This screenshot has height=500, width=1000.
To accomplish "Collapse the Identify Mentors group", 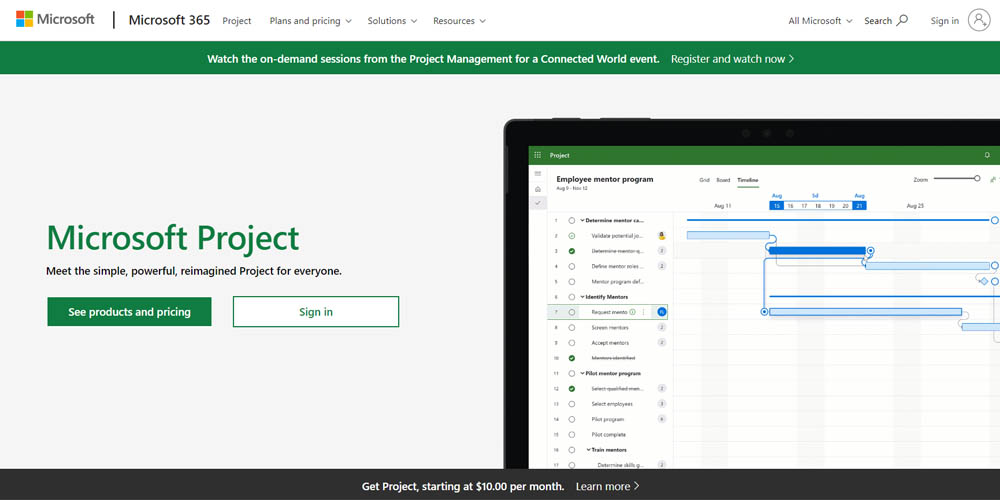I will [582, 297].
